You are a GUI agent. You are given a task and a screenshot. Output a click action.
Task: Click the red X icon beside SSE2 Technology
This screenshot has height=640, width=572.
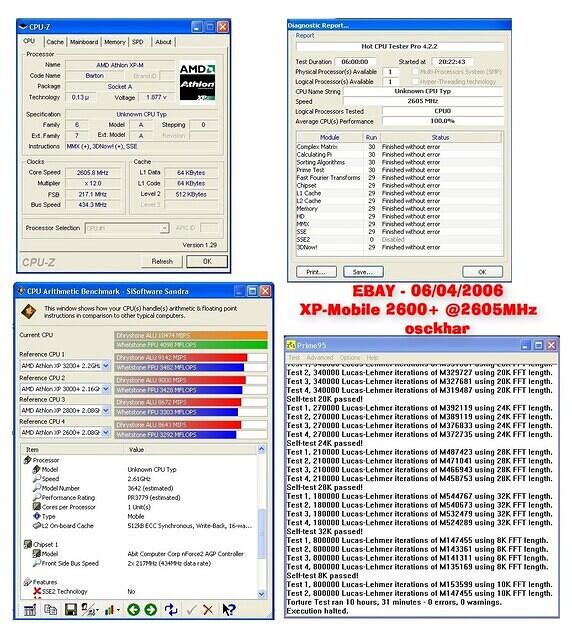click(x=37, y=591)
